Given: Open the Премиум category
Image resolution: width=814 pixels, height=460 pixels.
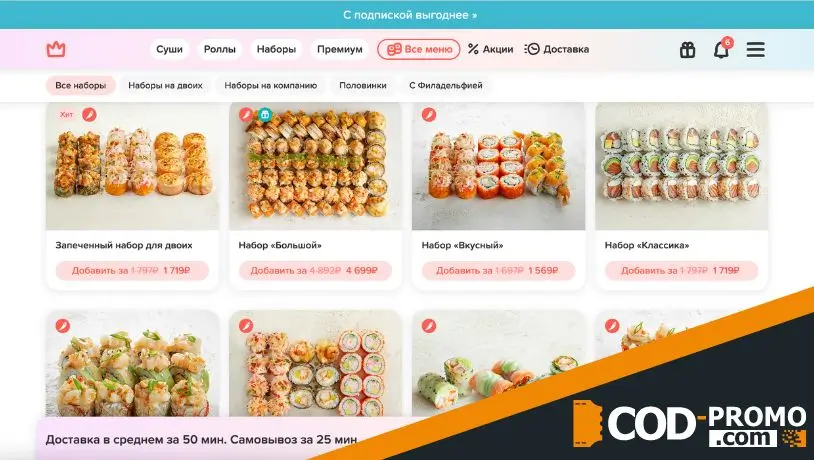Looking at the screenshot, I should (x=340, y=49).
